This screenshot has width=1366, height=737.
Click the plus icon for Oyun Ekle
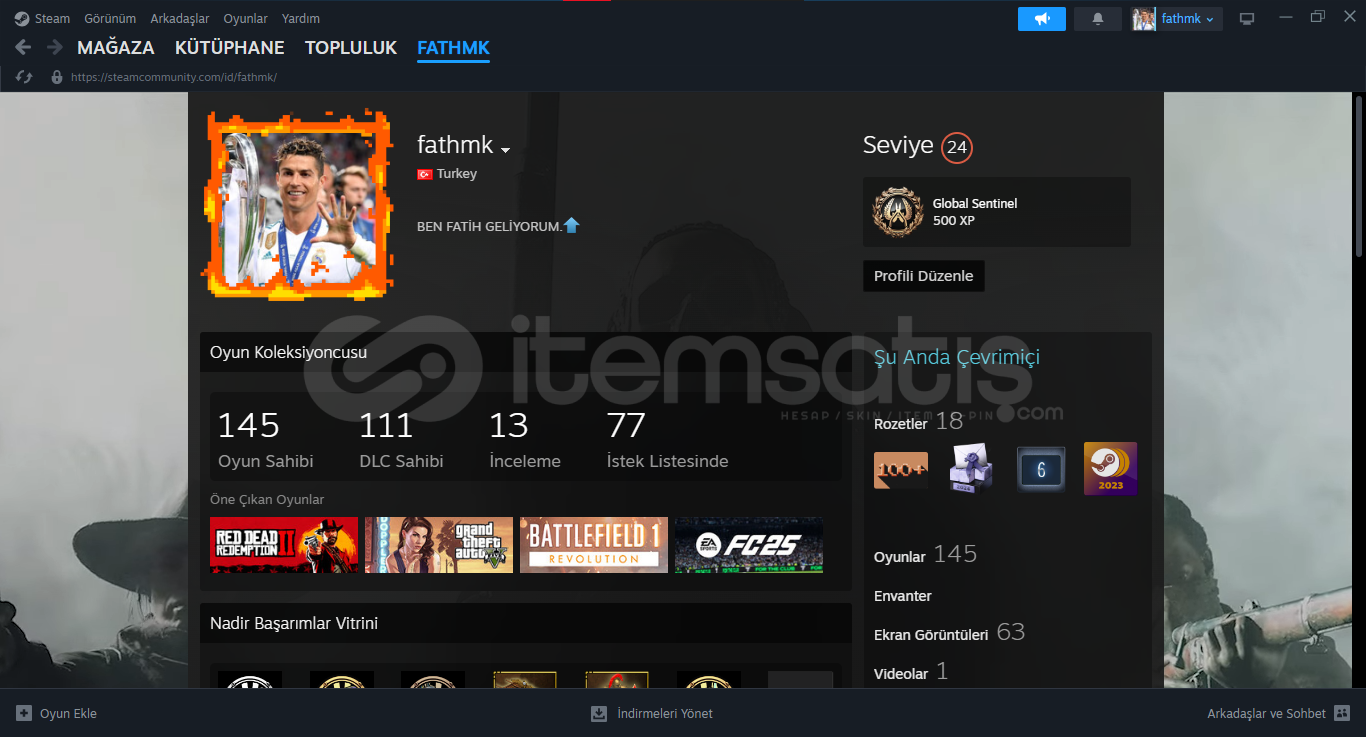(x=24, y=714)
